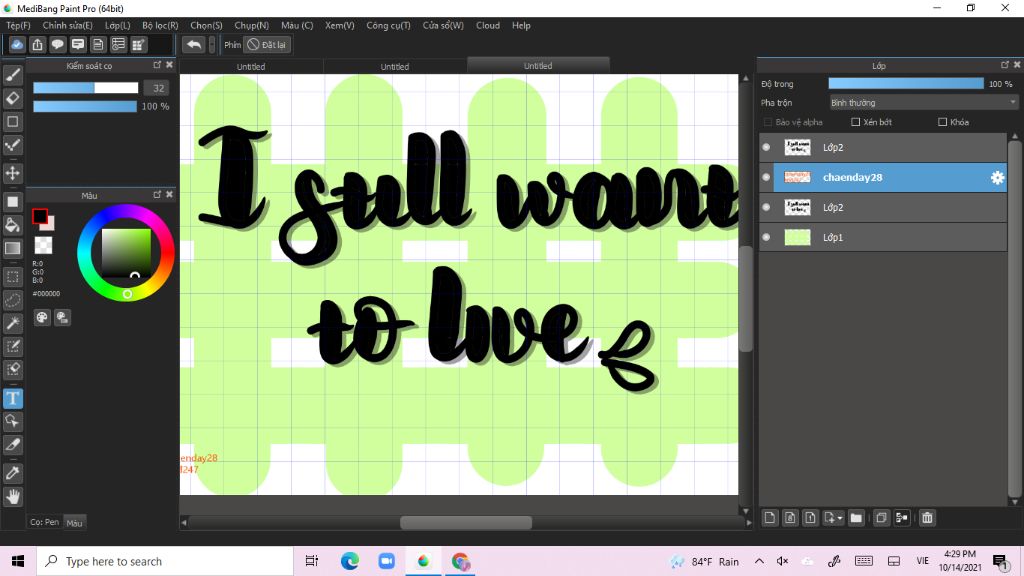The height and width of the screenshot is (576, 1024).
Task: Select the Select Eraser tool
Action: point(13,369)
